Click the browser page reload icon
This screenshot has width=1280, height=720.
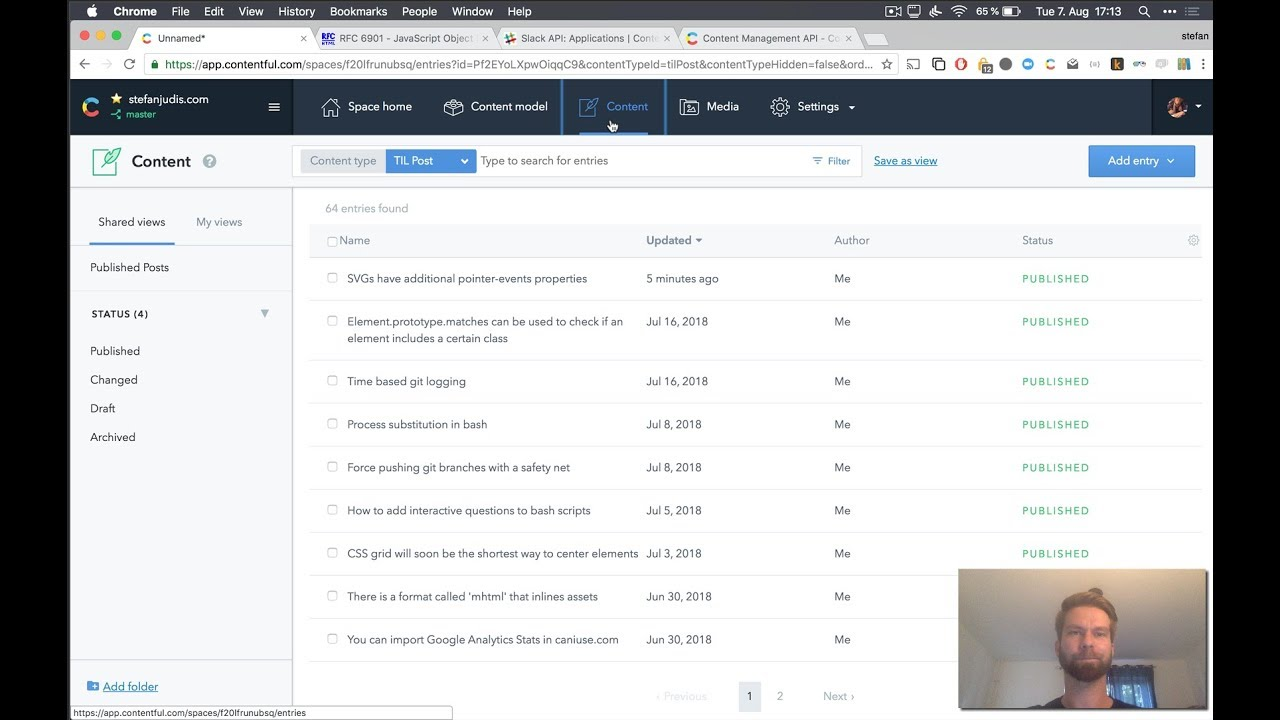[x=129, y=64]
